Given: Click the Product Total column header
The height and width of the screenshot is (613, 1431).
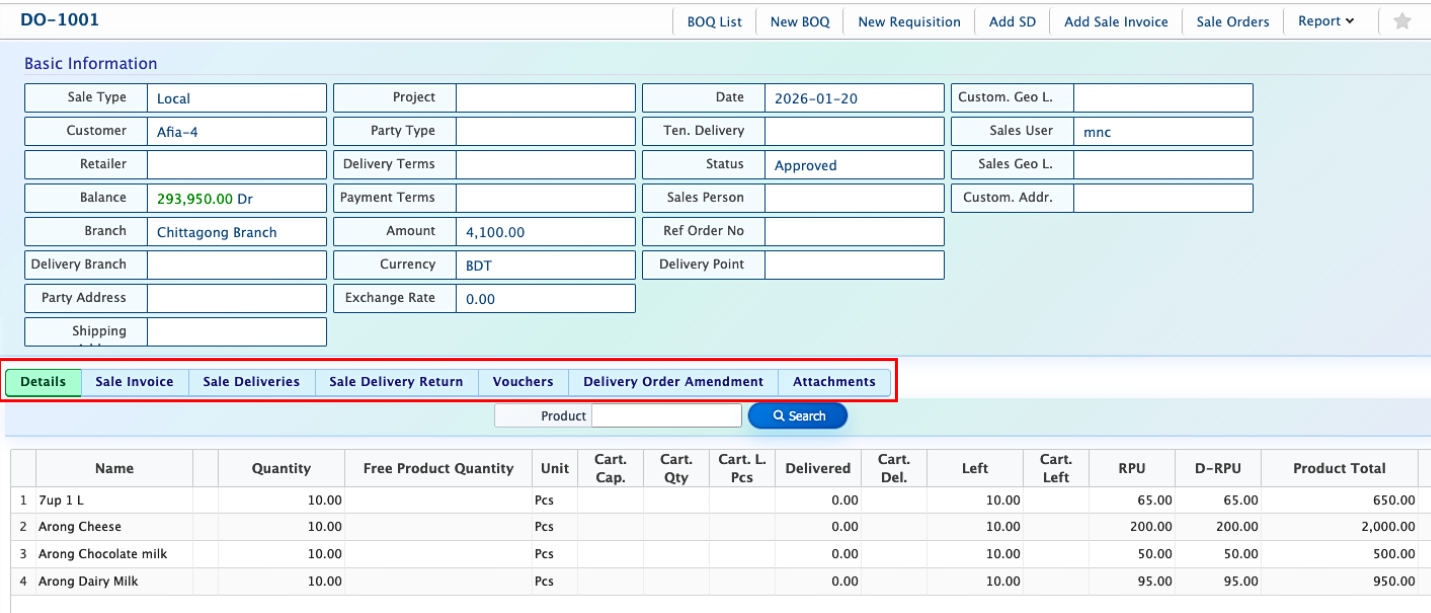Looking at the screenshot, I should pos(1339,468).
